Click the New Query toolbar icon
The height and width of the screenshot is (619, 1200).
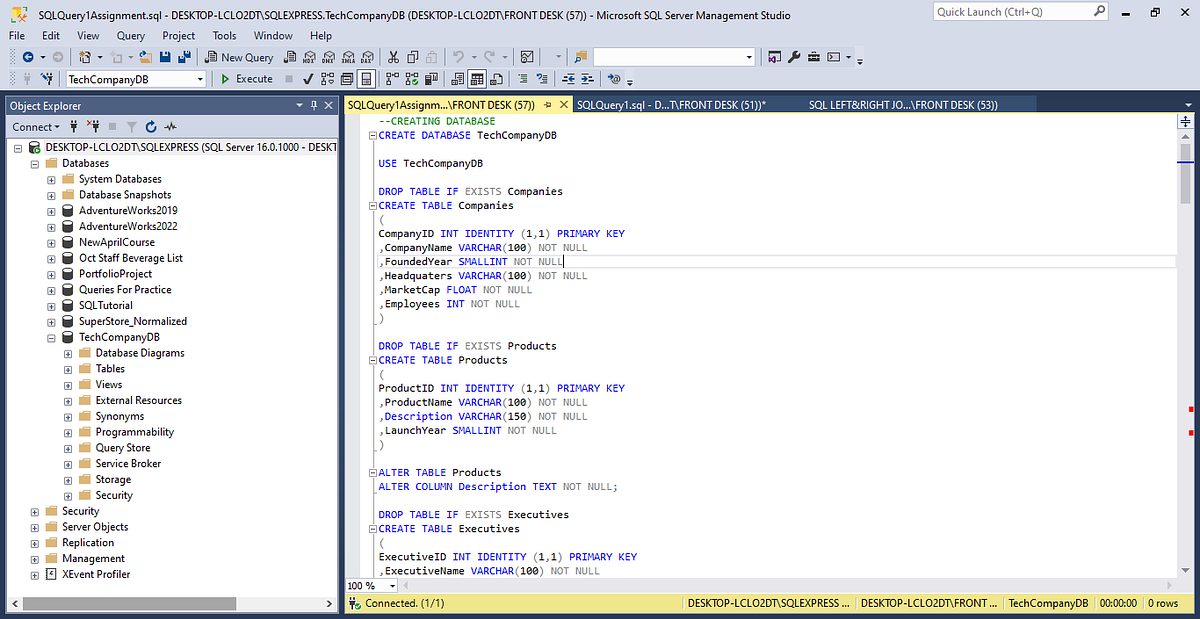pos(239,57)
